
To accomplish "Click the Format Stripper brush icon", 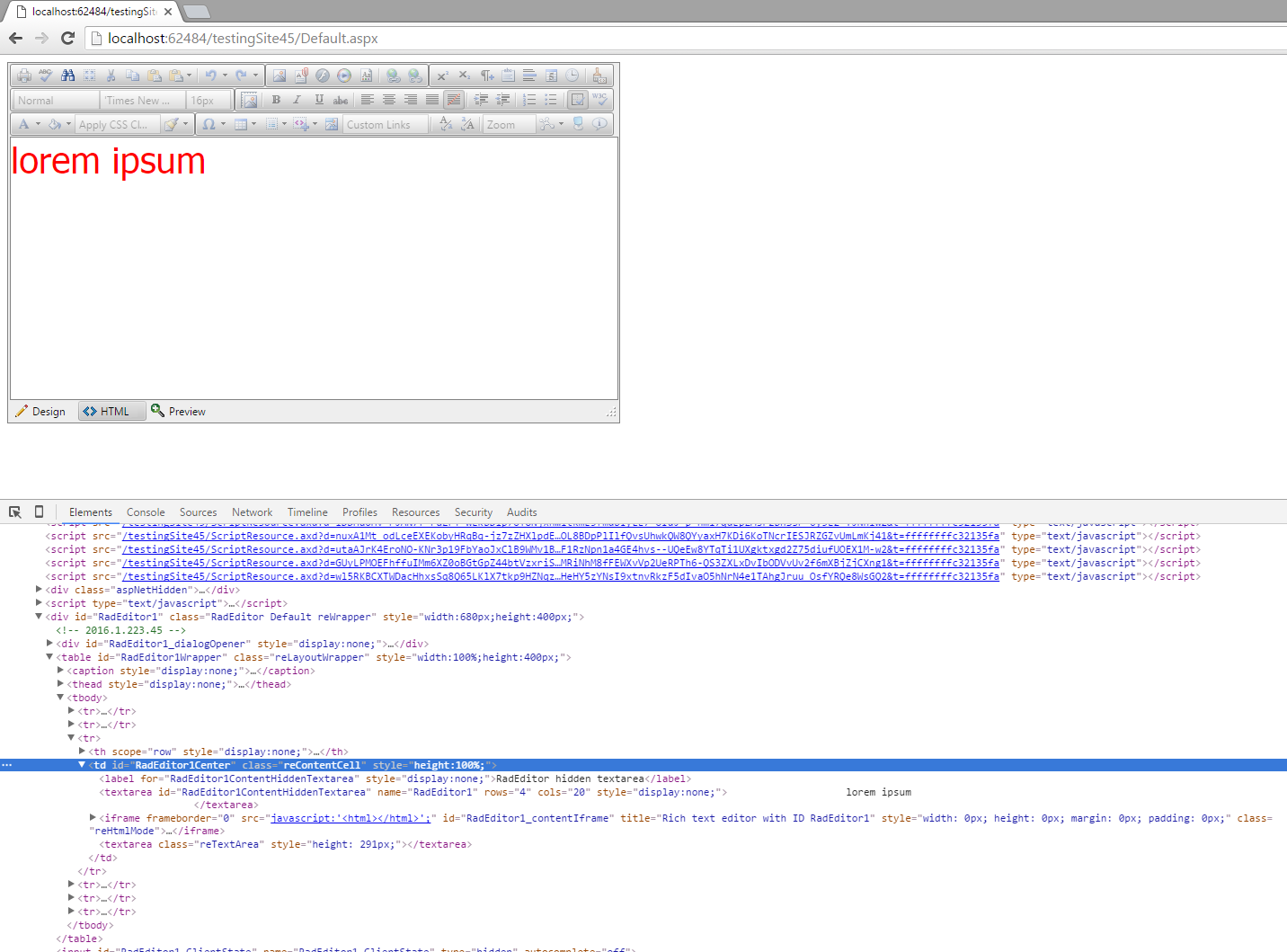I will 599,76.
